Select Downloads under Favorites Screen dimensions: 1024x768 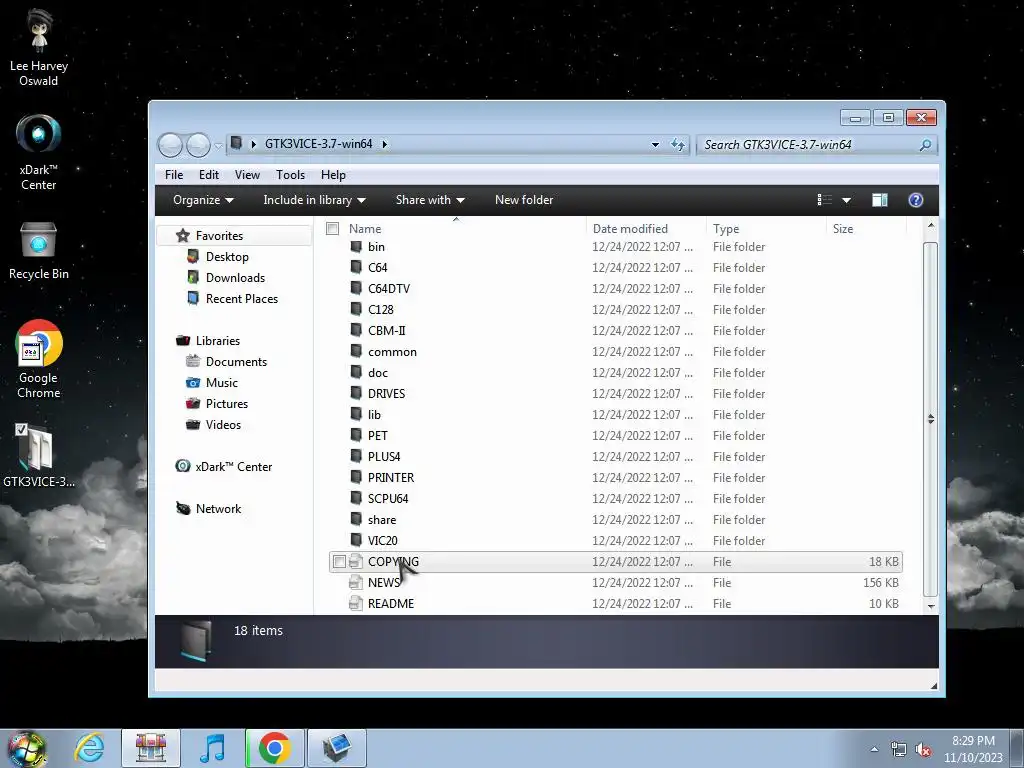point(234,278)
